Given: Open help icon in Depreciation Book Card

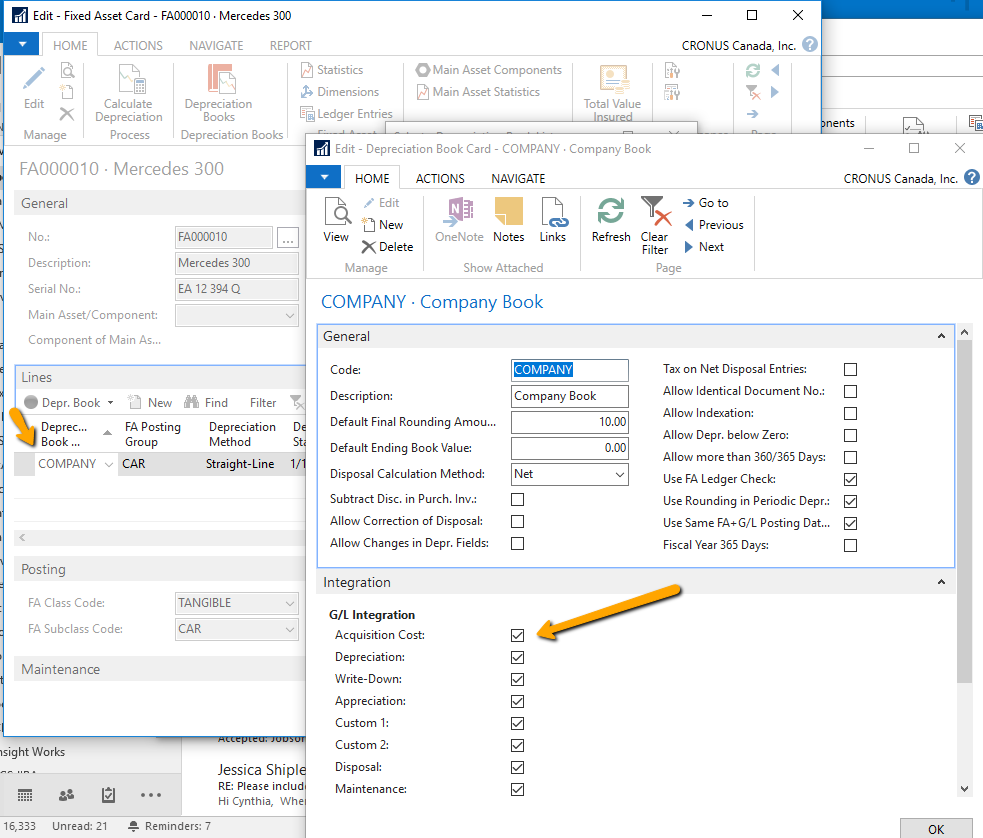Looking at the screenshot, I should [x=972, y=178].
